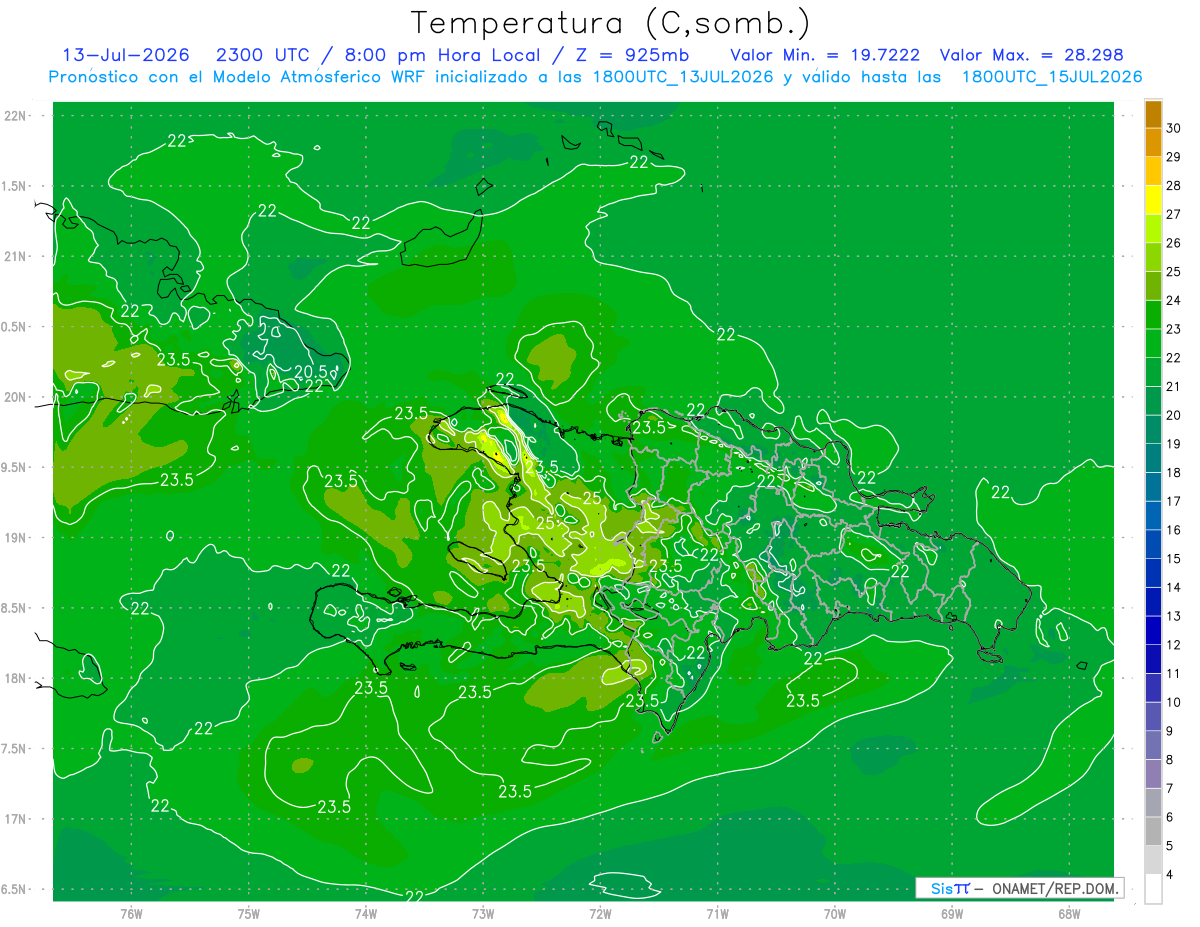
Task: Click the '20N' latitude axis label
Action: (17, 398)
